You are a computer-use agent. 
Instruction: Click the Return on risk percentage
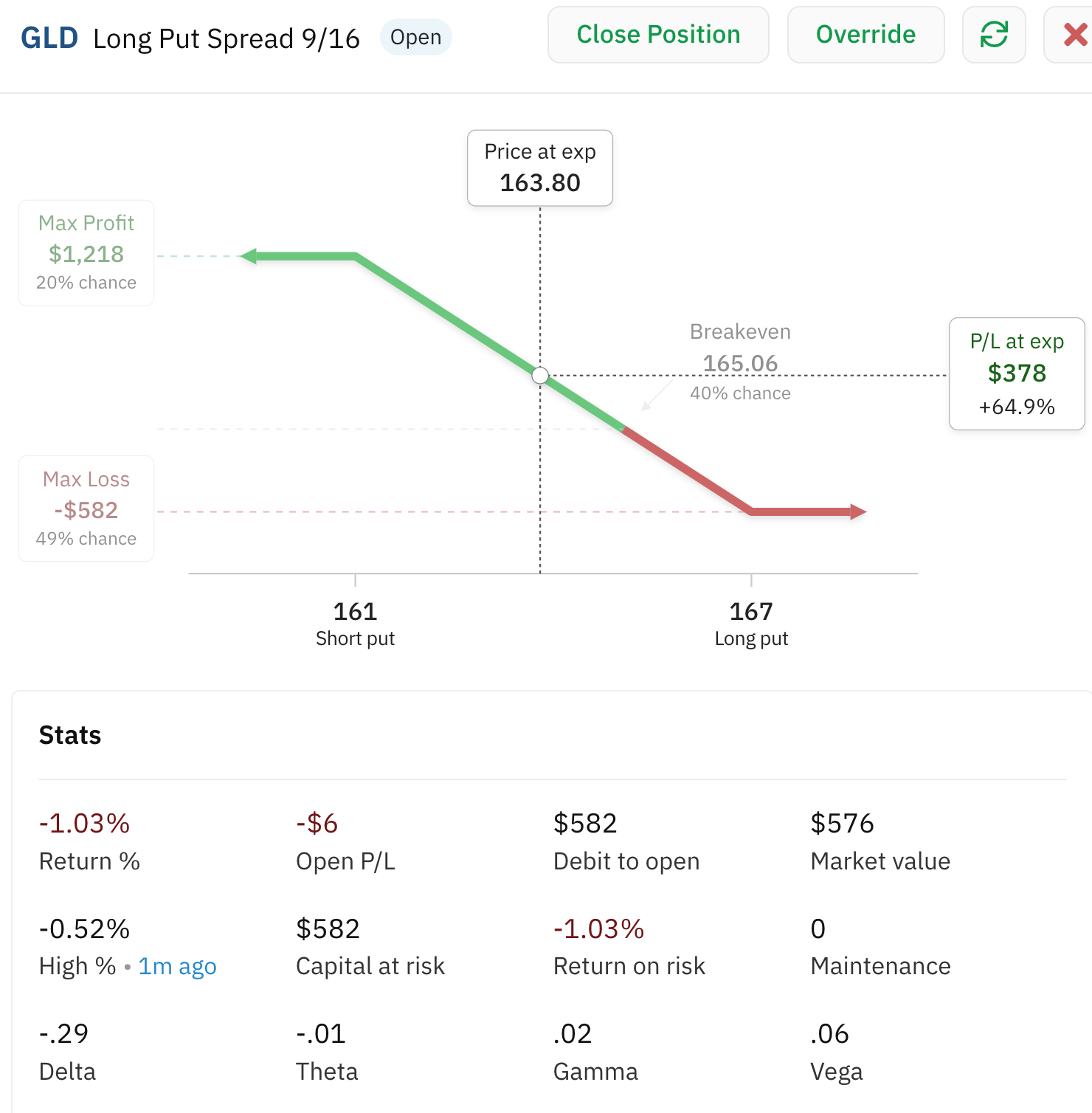pyautogui.click(x=598, y=928)
